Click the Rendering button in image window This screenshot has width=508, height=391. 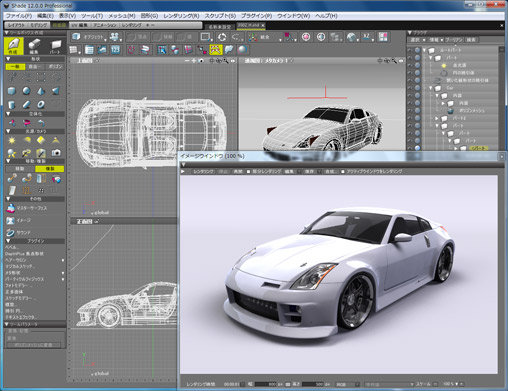click(203, 171)
